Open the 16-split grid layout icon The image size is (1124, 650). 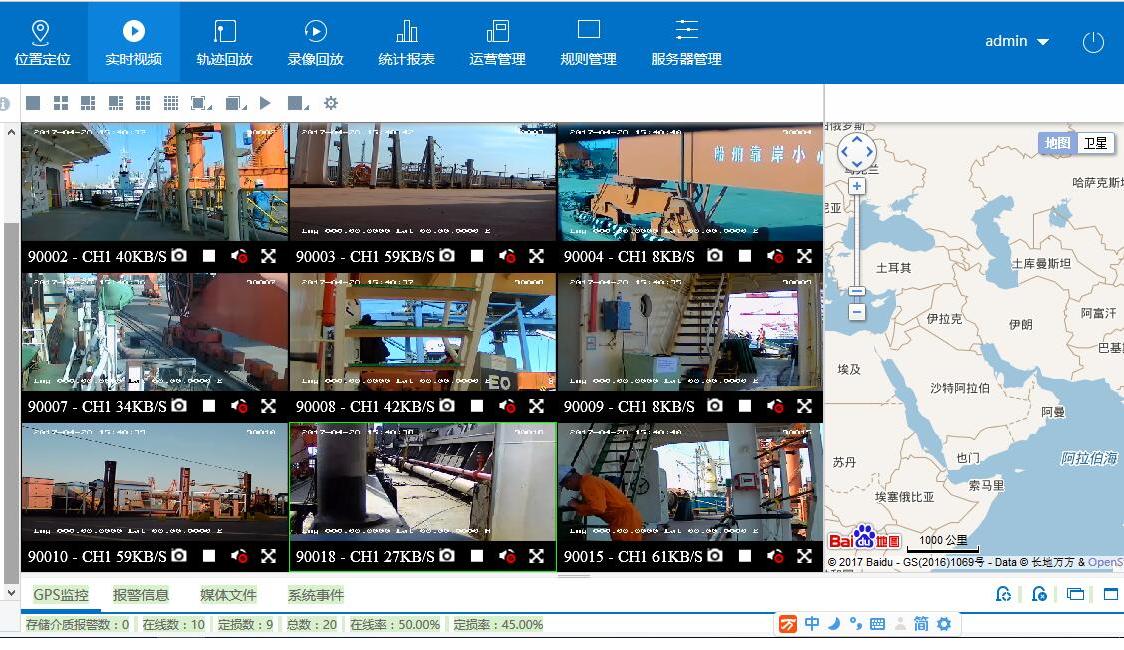coord(171,103)
